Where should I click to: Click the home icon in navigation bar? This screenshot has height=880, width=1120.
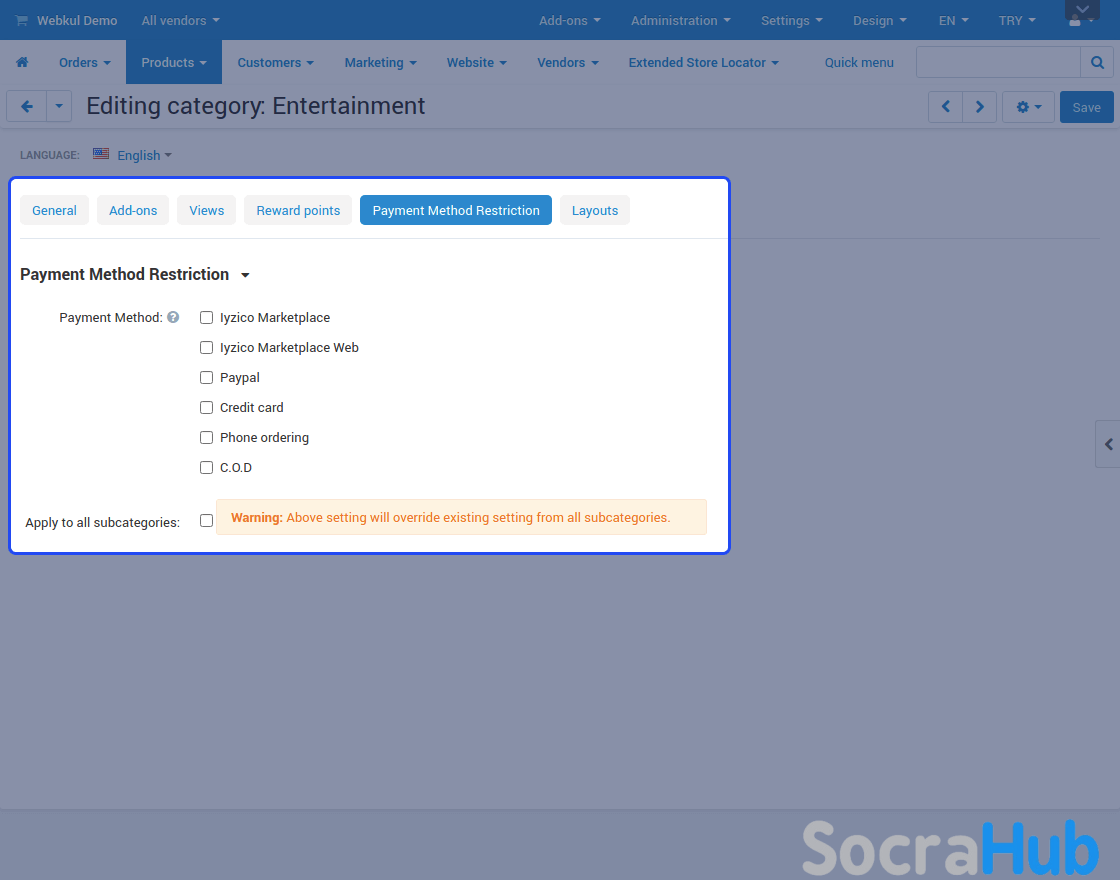22,62
